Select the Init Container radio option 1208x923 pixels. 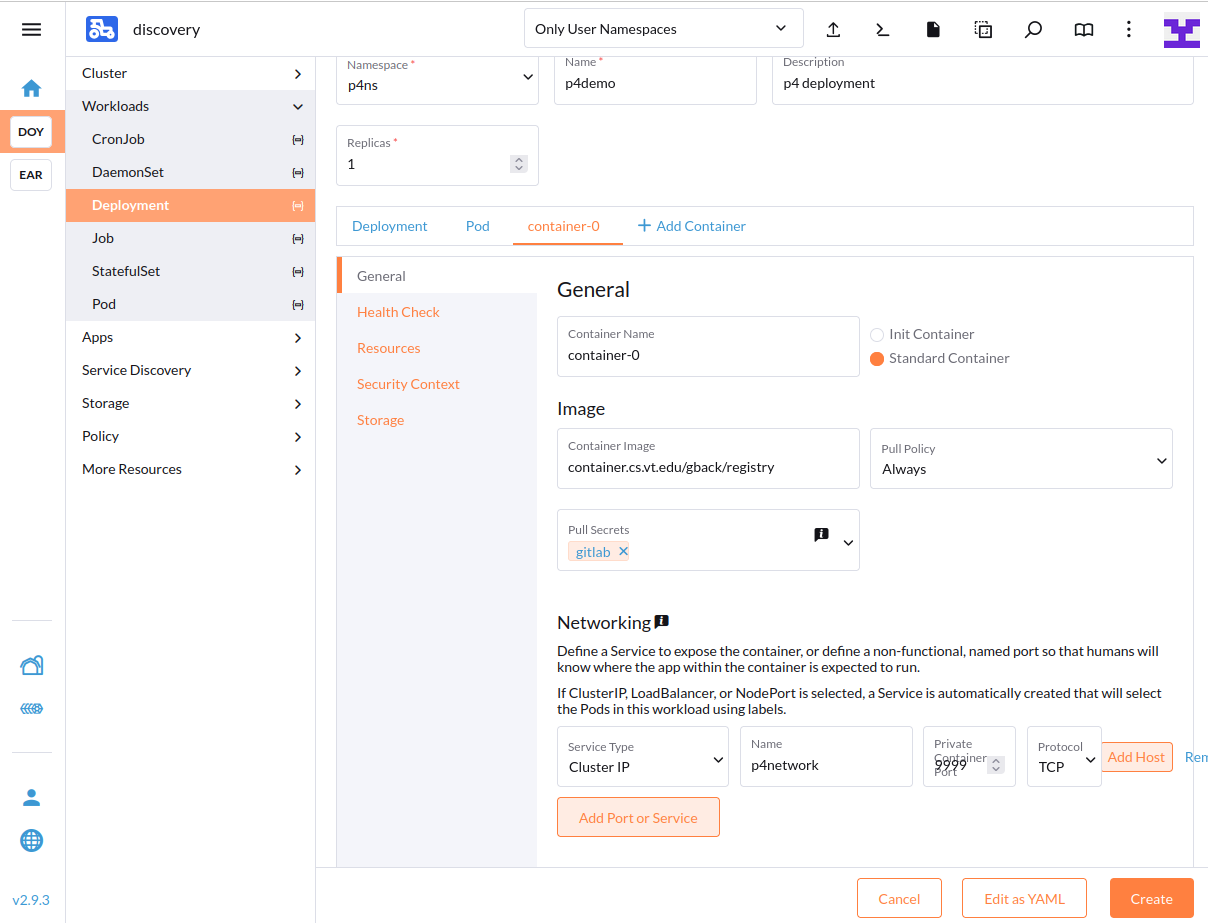(x=877, y=335)
